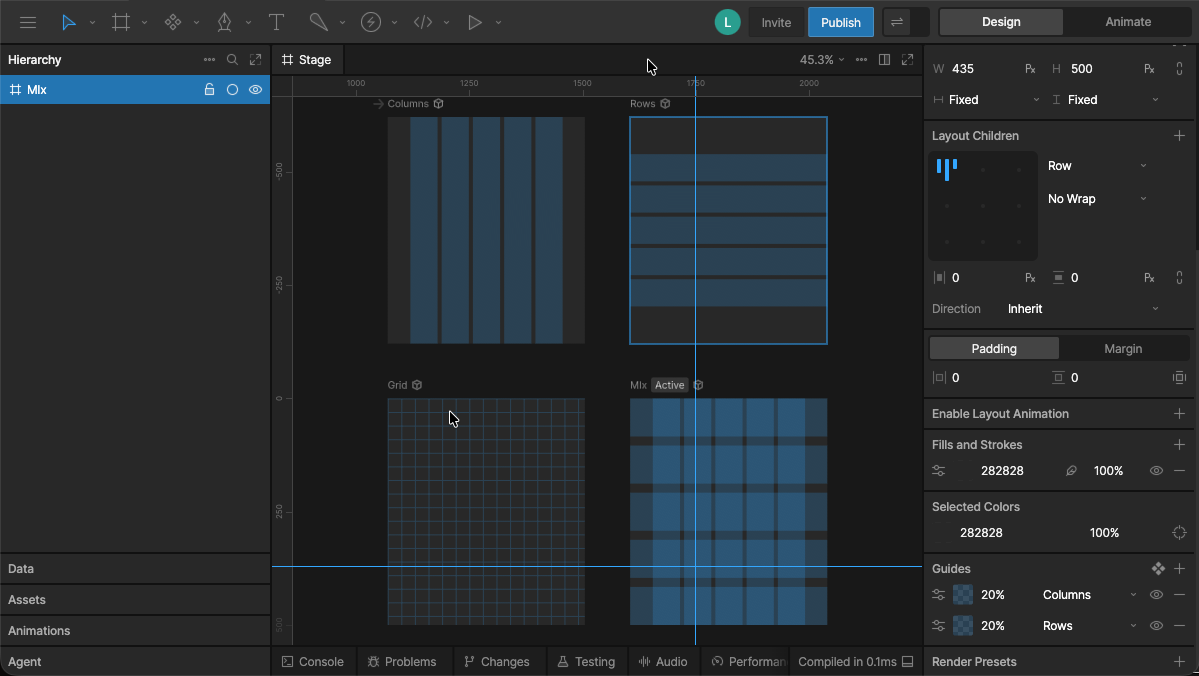The width and height of the screenshot is (1199, 676).
Task: Open the hamburger main menu
Action: [28, 22]
